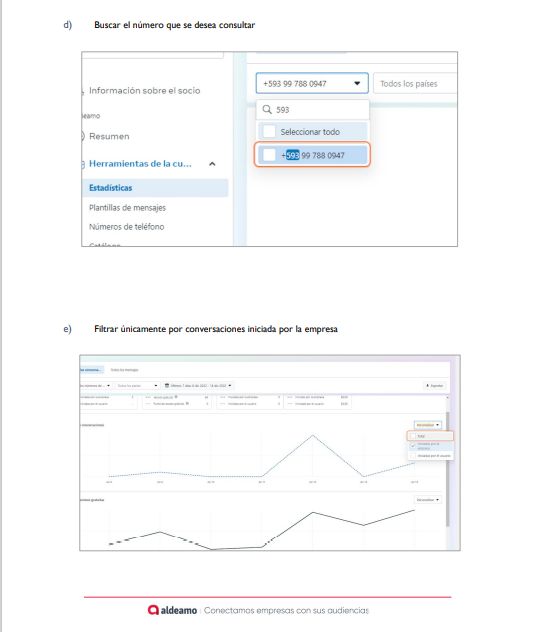Tick the Seleccionar todo checkbox
The height and width of the screenshot is (632, 536).
pyautogui.click(x=269, y=131)
